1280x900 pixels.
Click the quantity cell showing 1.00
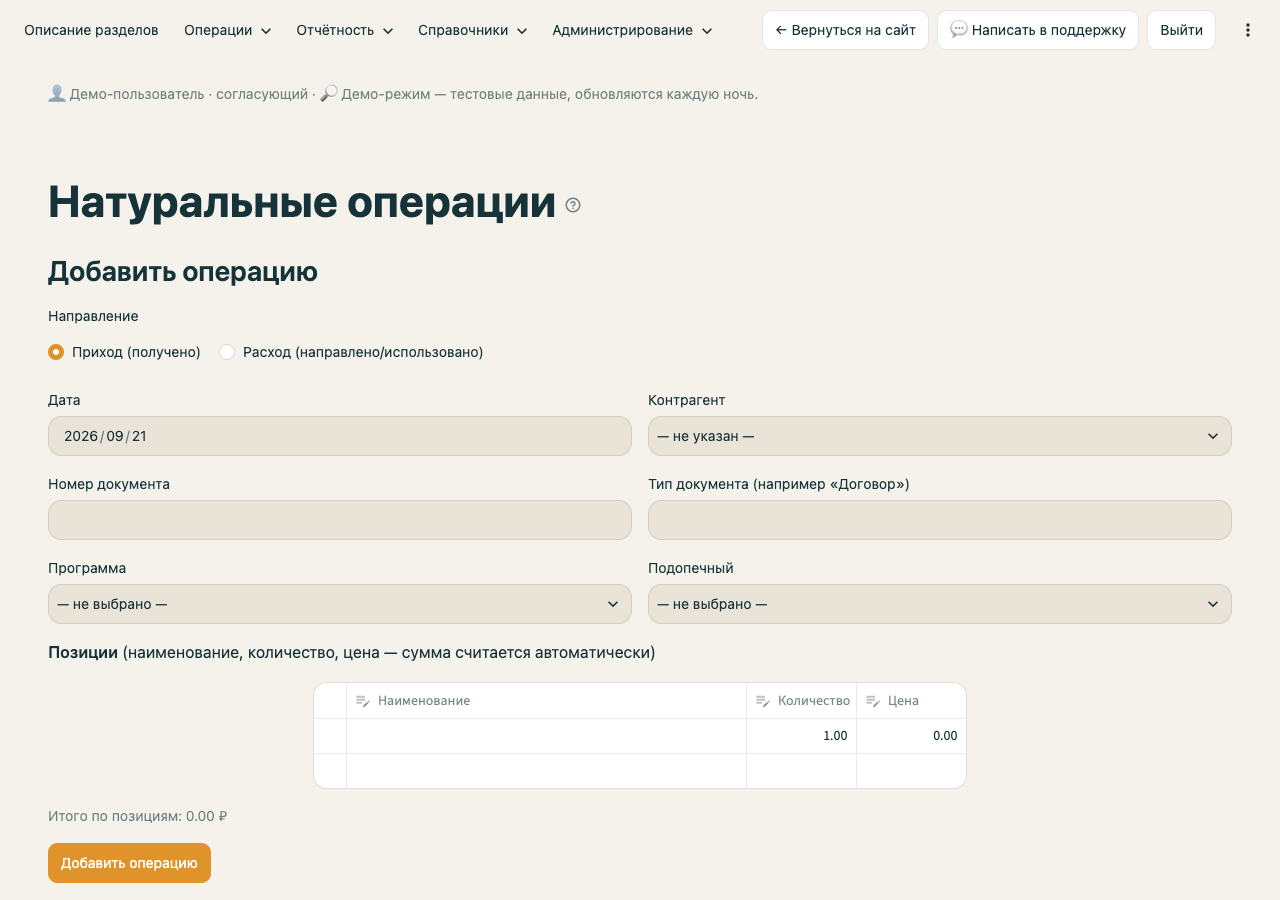(801, 736)
